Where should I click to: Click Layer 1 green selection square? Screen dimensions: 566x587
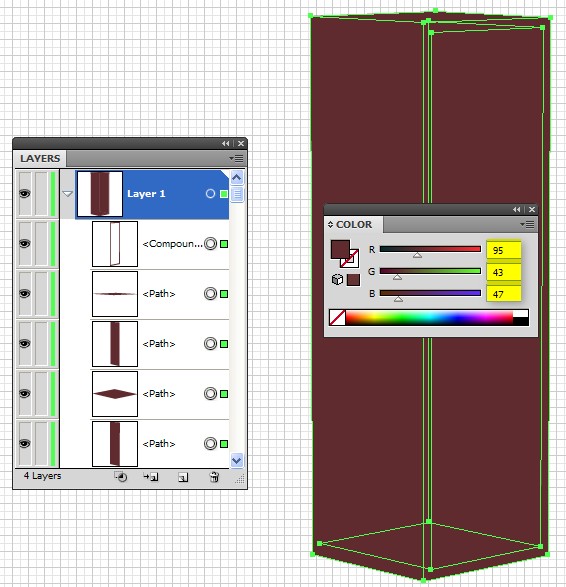pos(224,194)
